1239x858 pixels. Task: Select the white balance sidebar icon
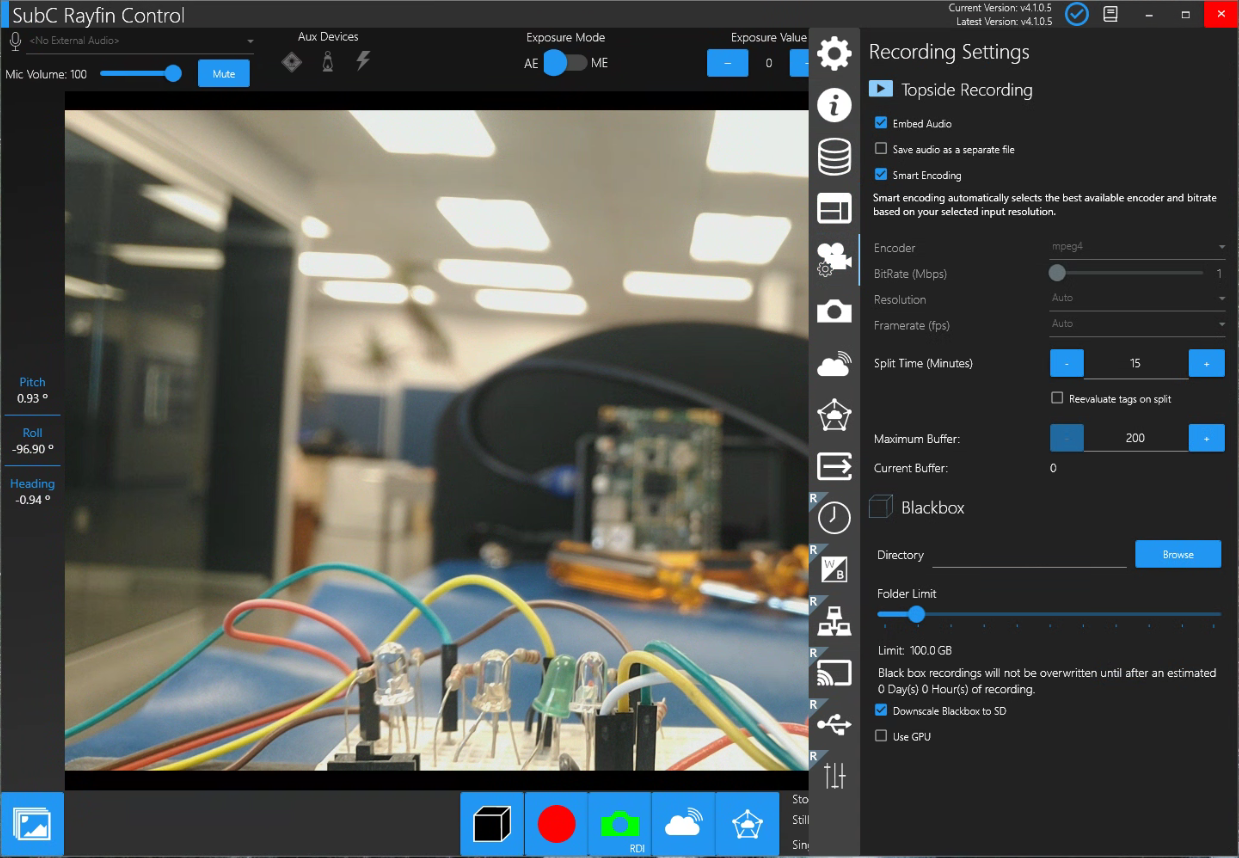coord(834,568)
